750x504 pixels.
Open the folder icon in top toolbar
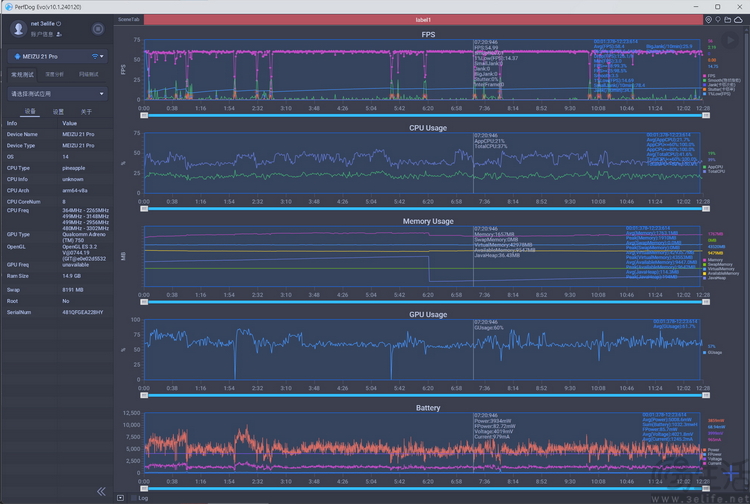[728, 20]
